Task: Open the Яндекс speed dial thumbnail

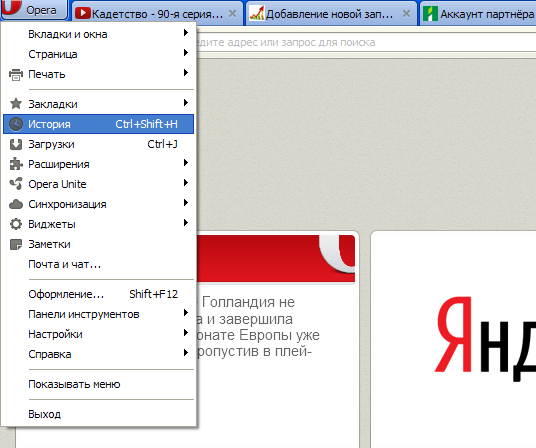Action: coord(453,339)
